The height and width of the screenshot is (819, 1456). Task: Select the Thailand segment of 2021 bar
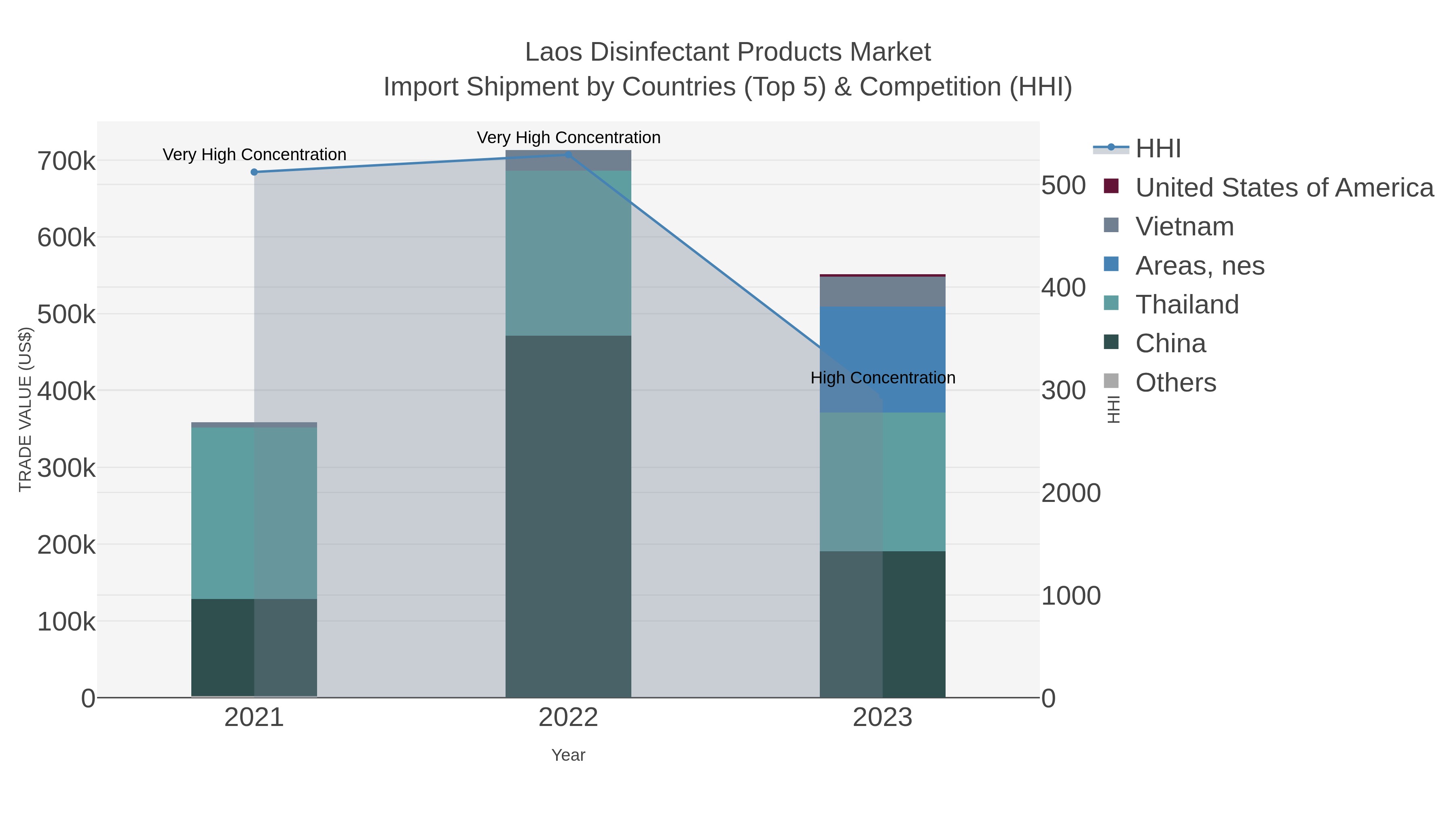pyautogui.click(x=254, y=513)
